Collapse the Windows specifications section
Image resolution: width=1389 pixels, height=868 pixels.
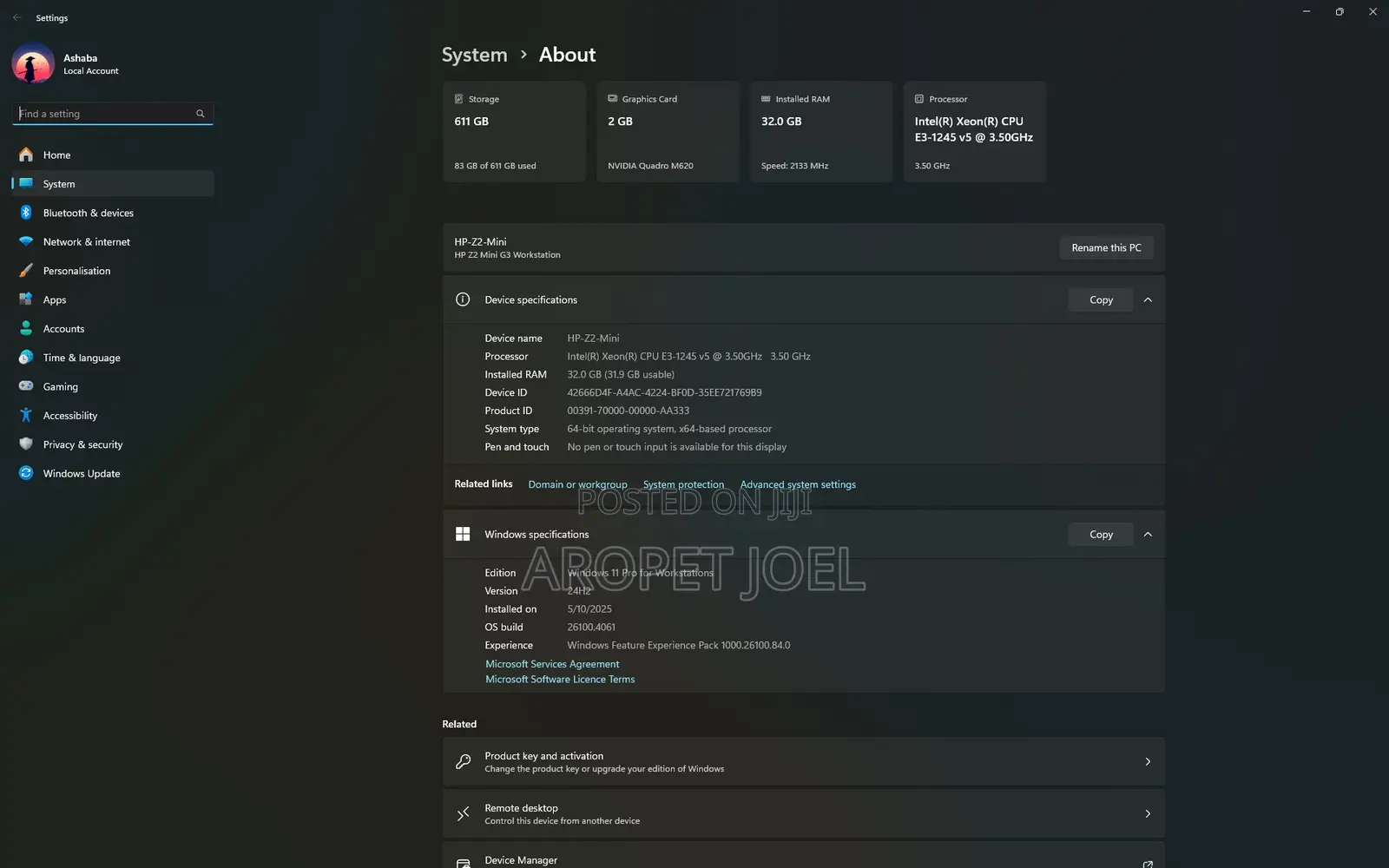pyautogui.click(x=1148, y=535)
